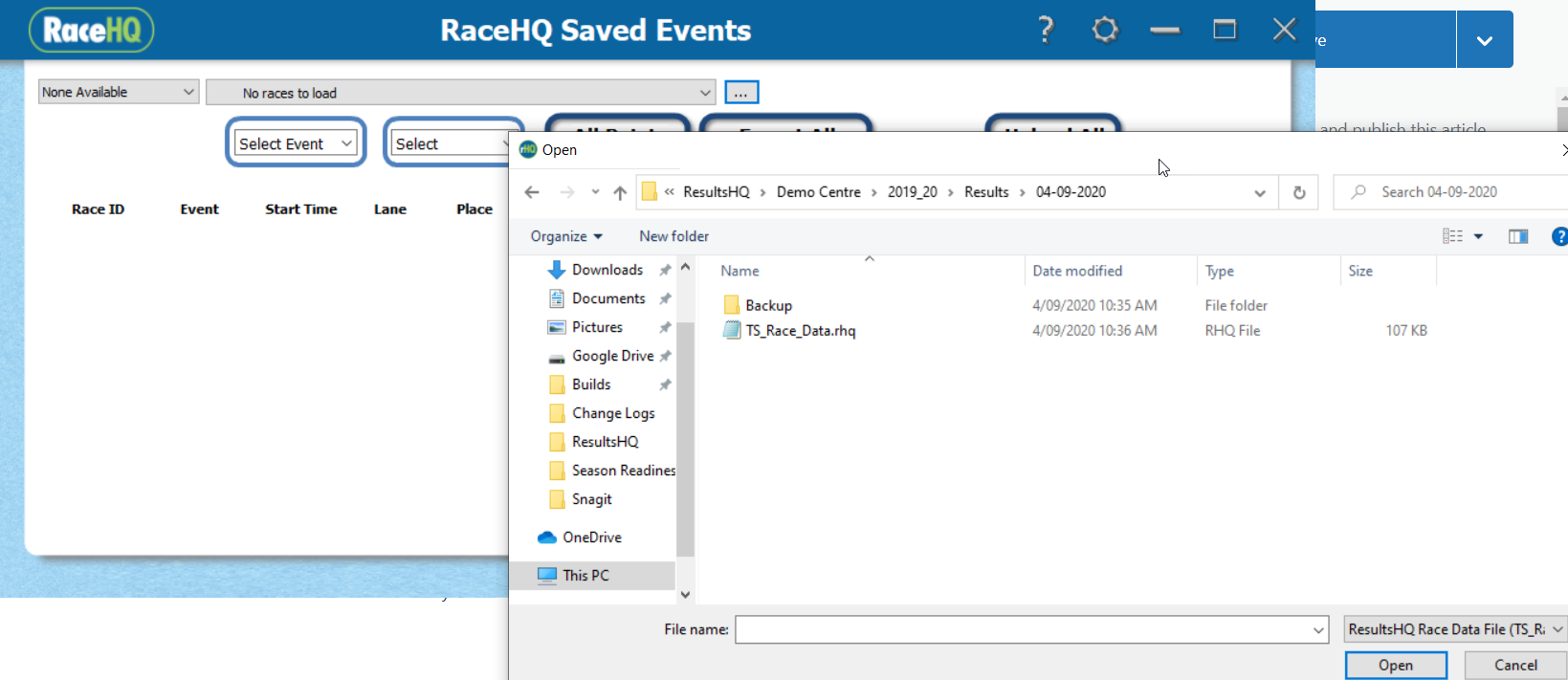Click 2019_20 in the breadcrumb path

[913, 192]
